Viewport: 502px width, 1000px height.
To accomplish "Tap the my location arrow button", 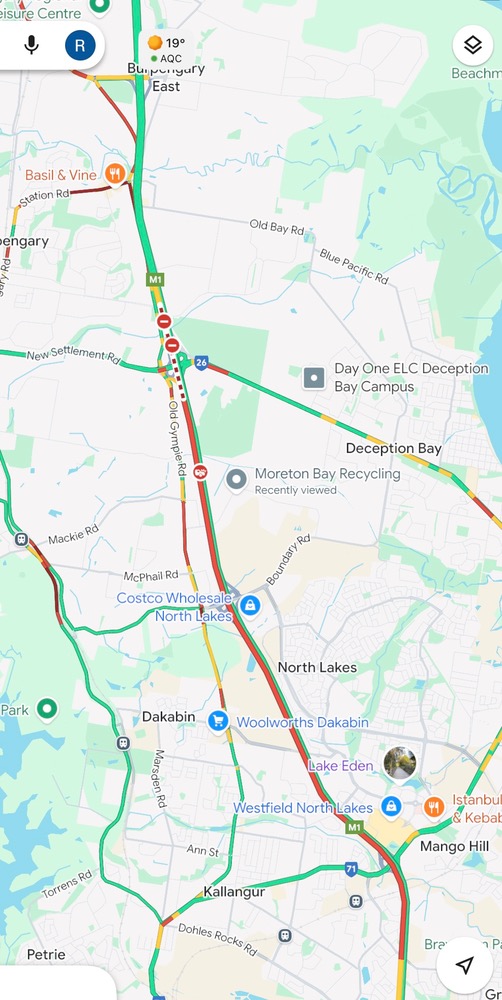I will pyautogui.click(x=465, y=965).
